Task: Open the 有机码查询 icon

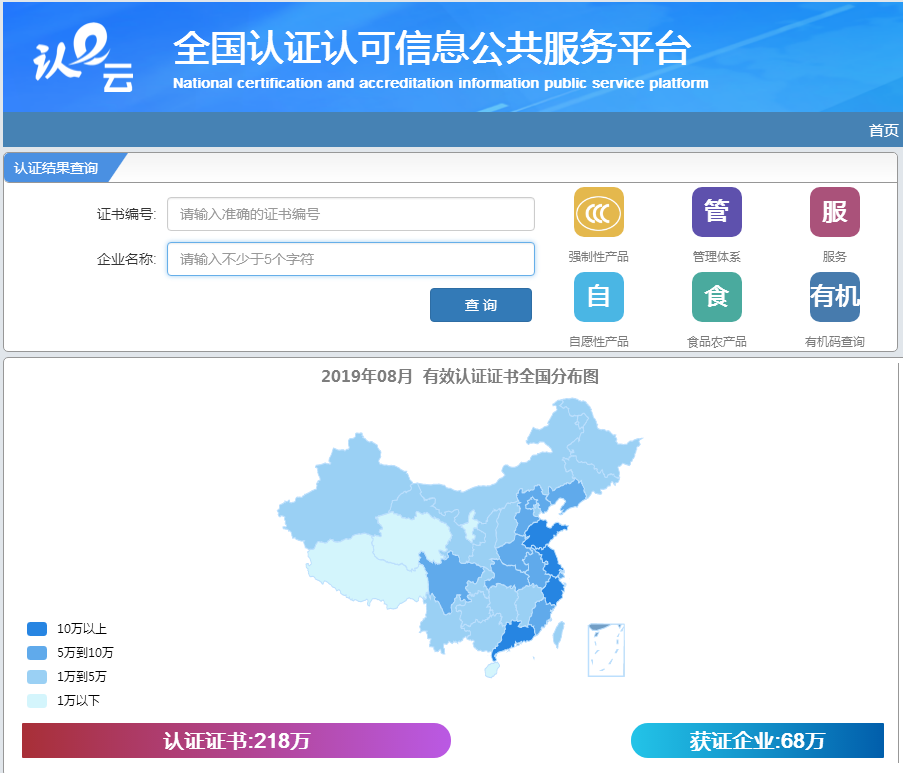Action: coord(834,297)
